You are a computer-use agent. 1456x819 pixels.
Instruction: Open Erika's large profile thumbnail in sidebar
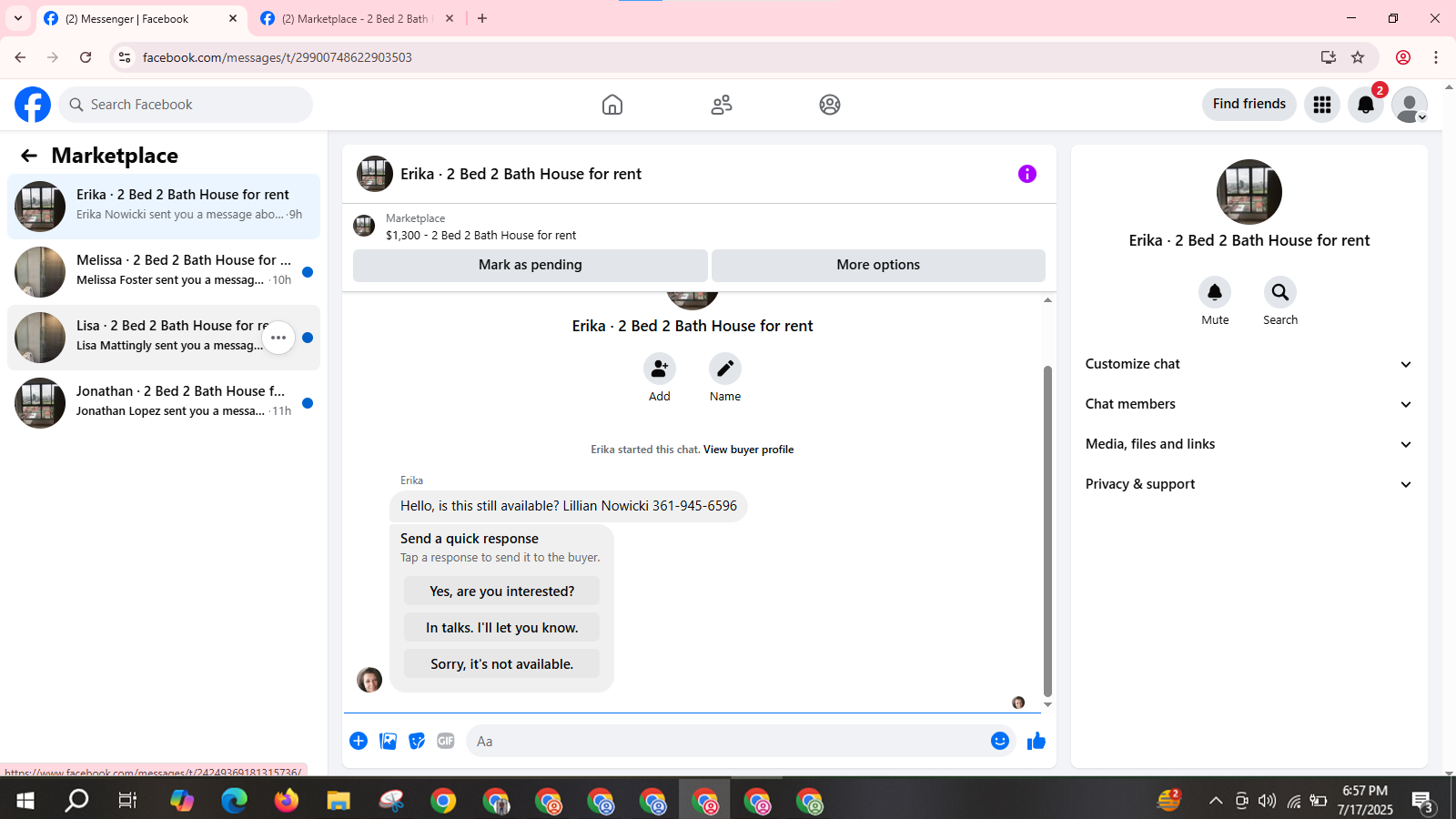click(x=1249, y=192)
